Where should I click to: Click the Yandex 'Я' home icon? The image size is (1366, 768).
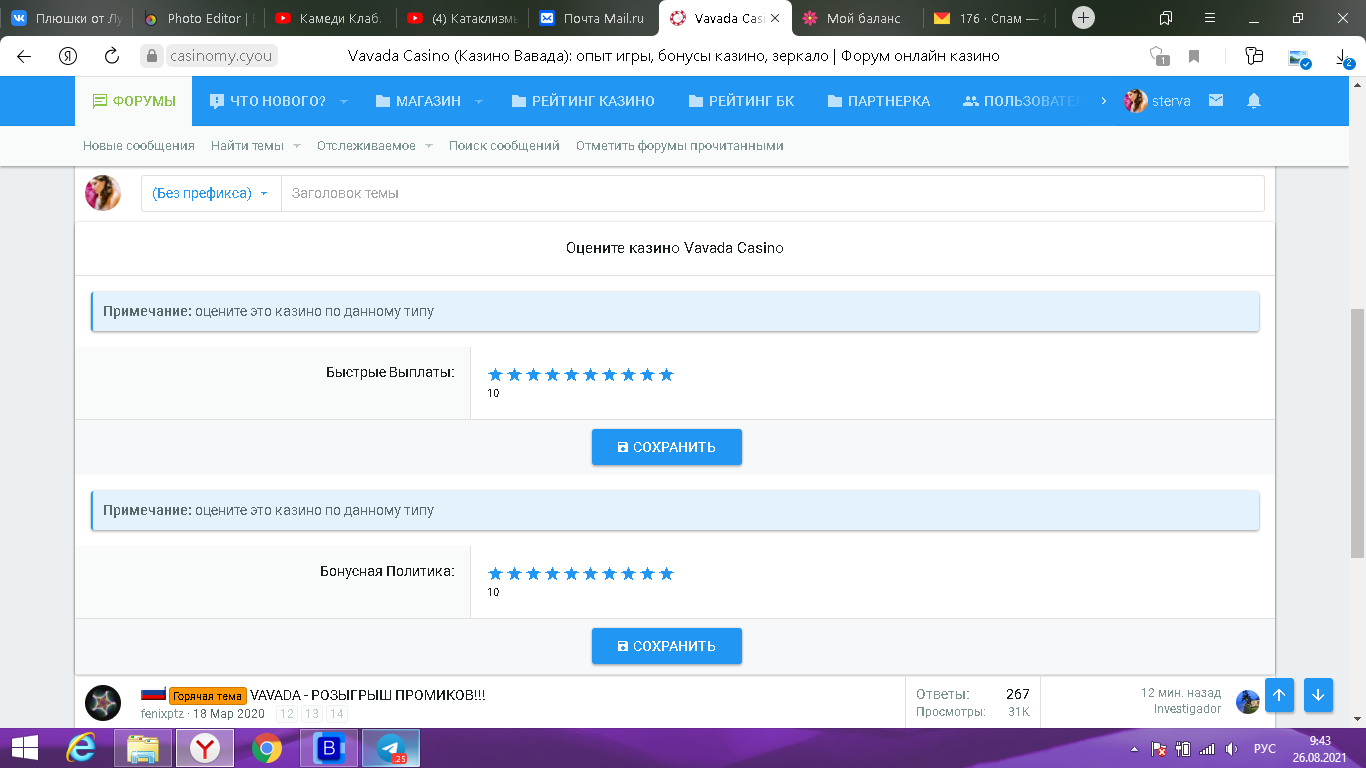point(68,56)
